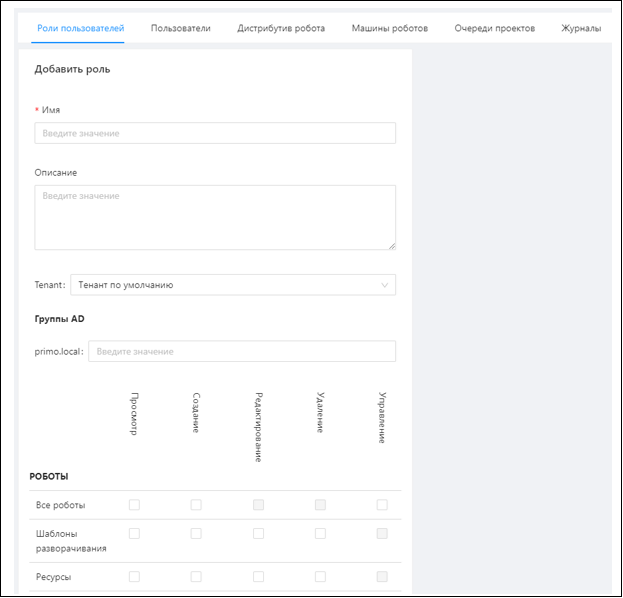Click the Шаблоны разворачивания row label
Image resolution: width=623 pixels, height=598 pixels.
71,541
